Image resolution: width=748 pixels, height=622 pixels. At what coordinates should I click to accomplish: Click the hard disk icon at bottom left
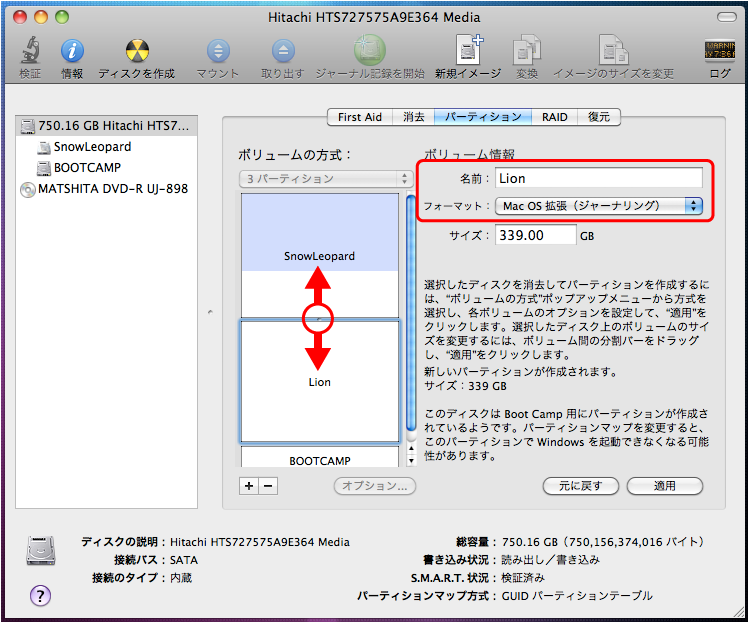point(41,551)
